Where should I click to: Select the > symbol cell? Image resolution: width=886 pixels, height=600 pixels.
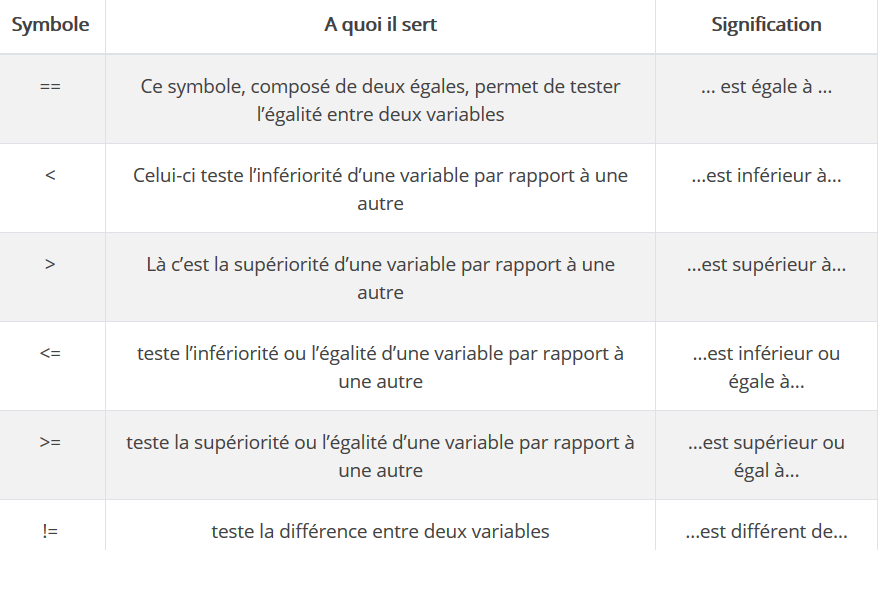coord(50,264)
